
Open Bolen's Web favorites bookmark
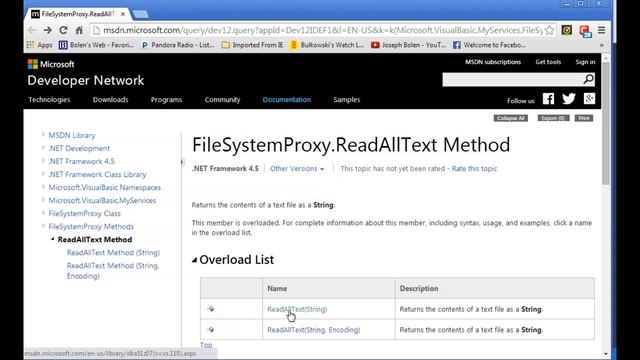pyautogui.click(x=96, y=45)
